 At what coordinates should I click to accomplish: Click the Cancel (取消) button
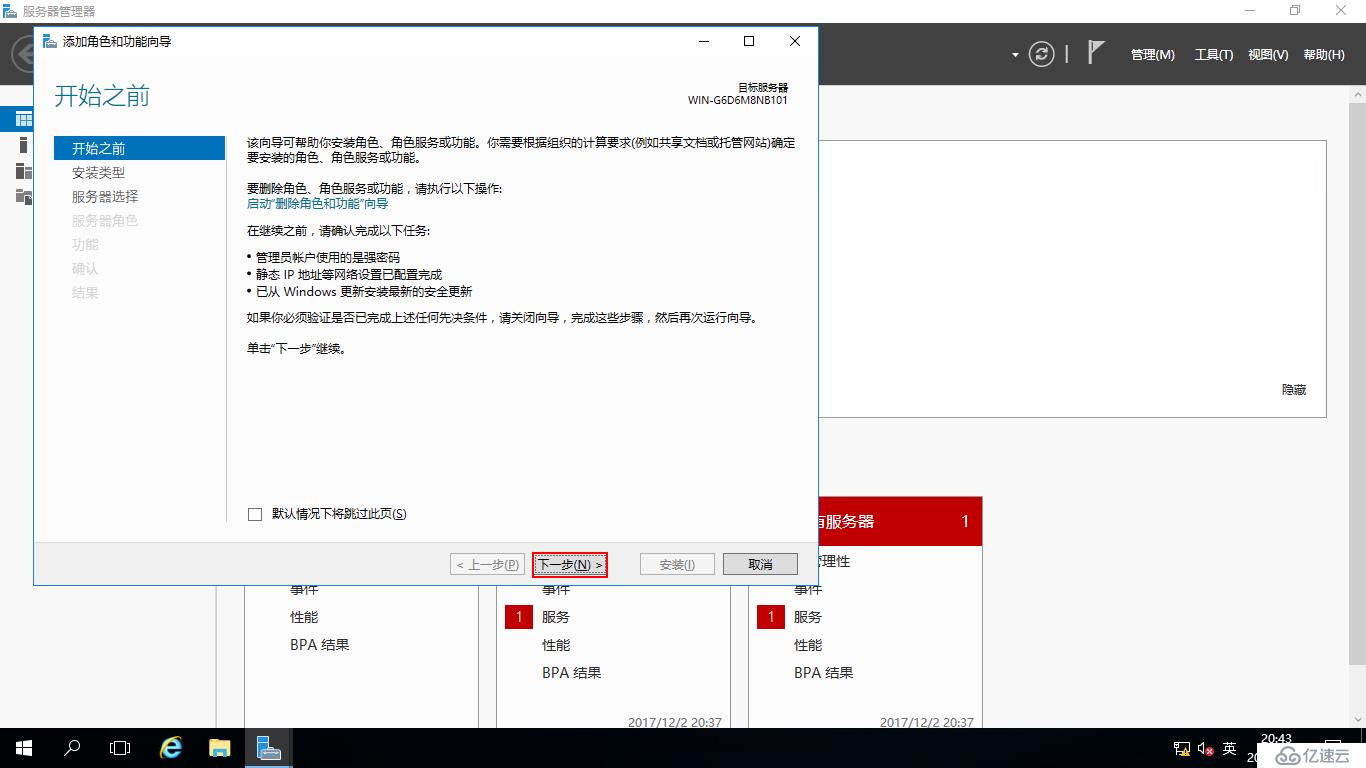760,565
